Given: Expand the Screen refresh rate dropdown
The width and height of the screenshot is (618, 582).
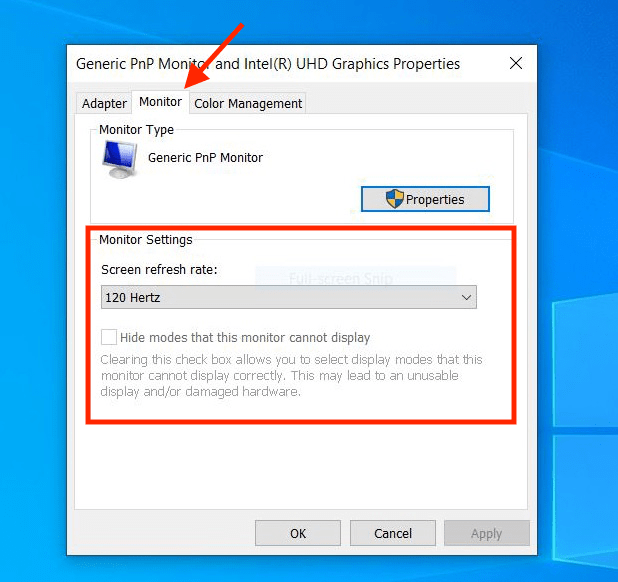Looking at the screenshot, I should pos(289,297).
